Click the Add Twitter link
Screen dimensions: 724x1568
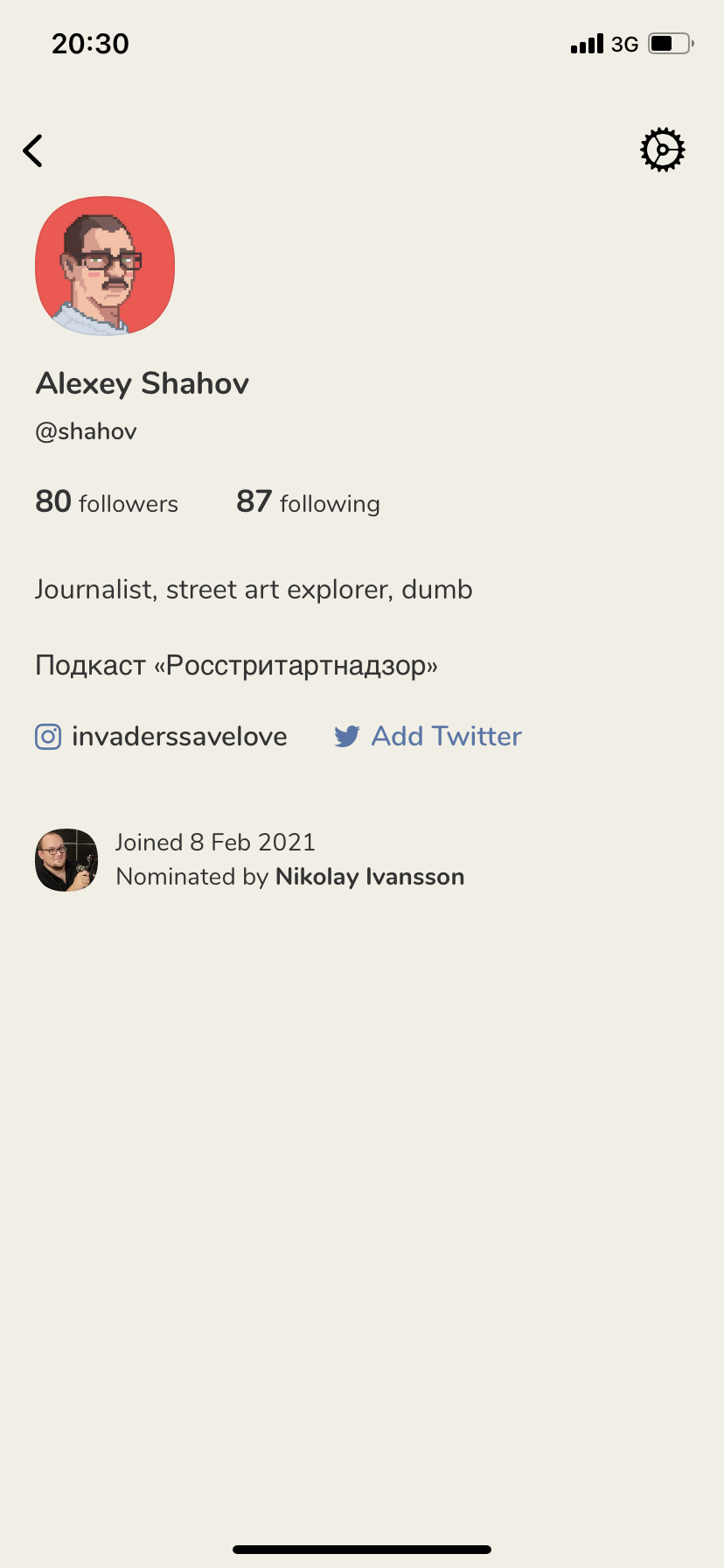(446, 737)
